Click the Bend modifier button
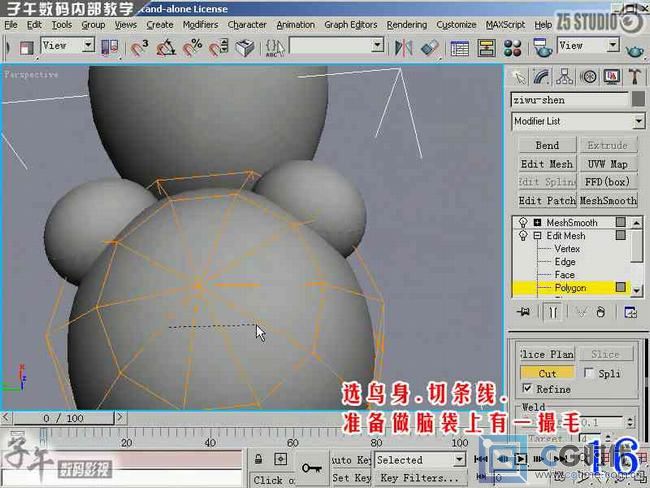 (x=547, y=146)
